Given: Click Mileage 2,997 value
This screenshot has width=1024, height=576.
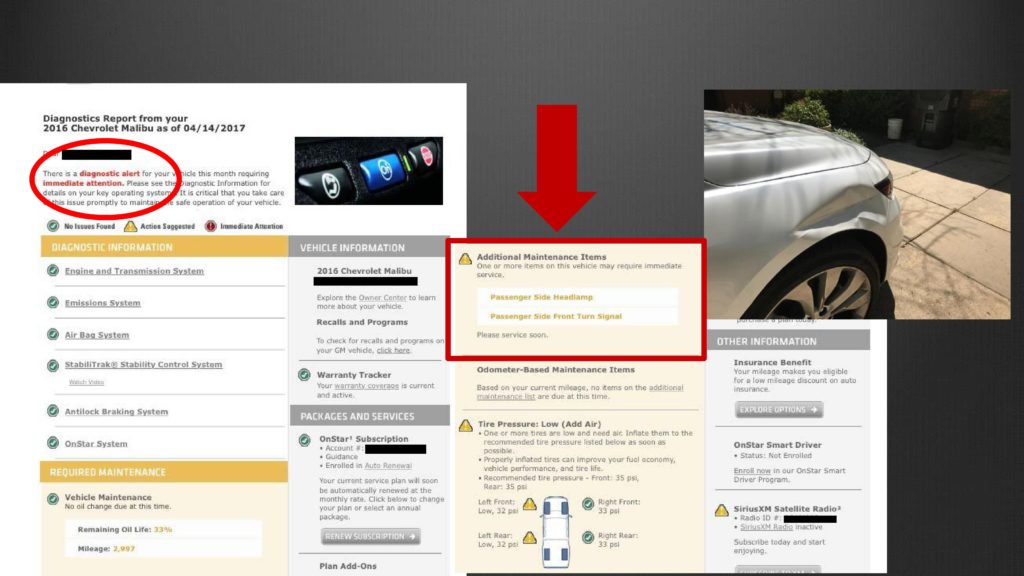Looking at the screenshot, I should 124,549.
